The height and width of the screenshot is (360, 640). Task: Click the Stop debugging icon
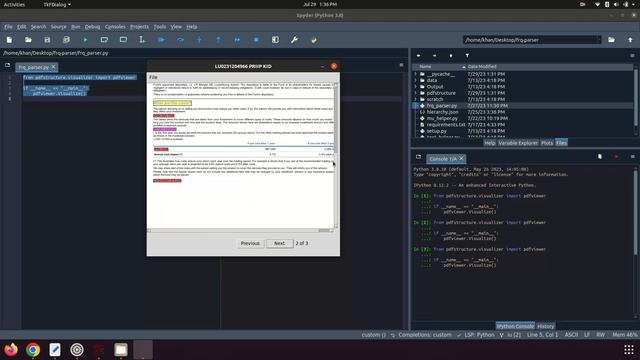[256, 40]
